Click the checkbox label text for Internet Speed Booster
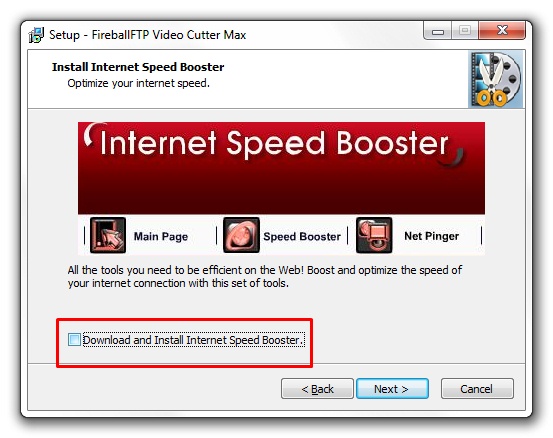The height and width of the screenshot is (438, 553). pyautogui.click(x=193, y=340)
